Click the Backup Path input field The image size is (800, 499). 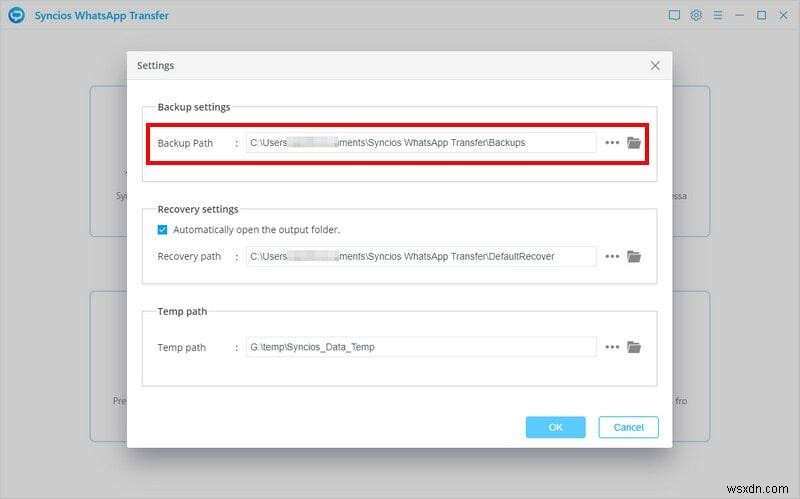tap(421, 143)
